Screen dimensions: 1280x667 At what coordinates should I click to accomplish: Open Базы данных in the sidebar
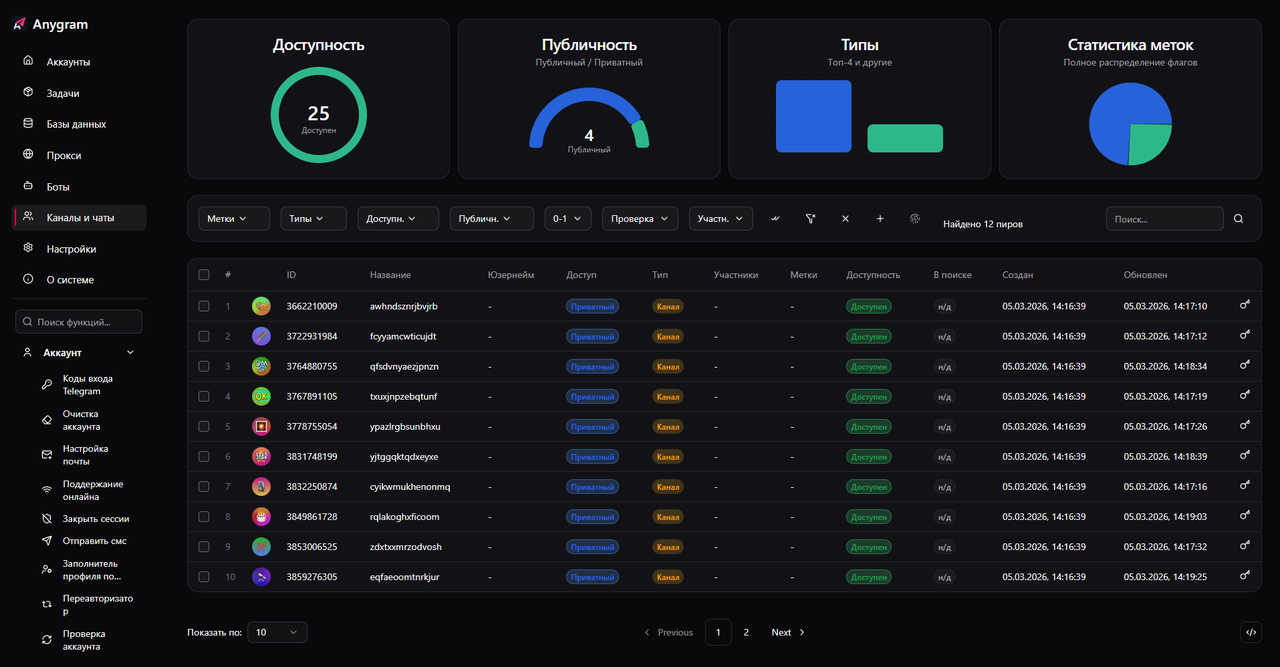[x=76, y=124]
